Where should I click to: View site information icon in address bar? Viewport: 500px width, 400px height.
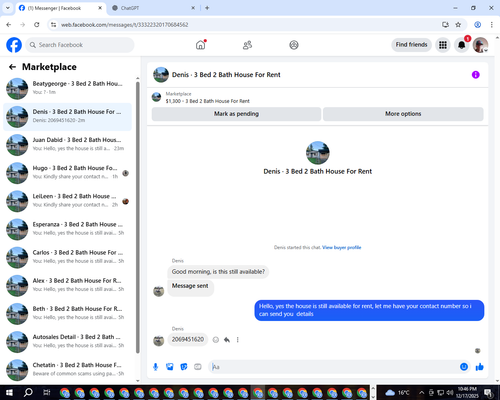(53, 25)
